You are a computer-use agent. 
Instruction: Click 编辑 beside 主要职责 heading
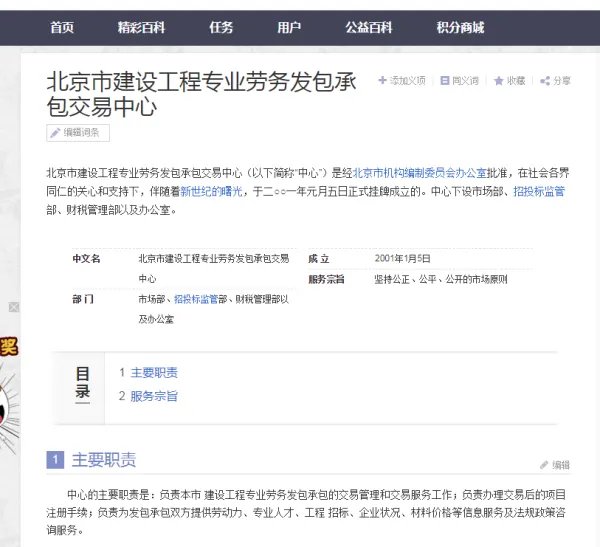(561, 465)
